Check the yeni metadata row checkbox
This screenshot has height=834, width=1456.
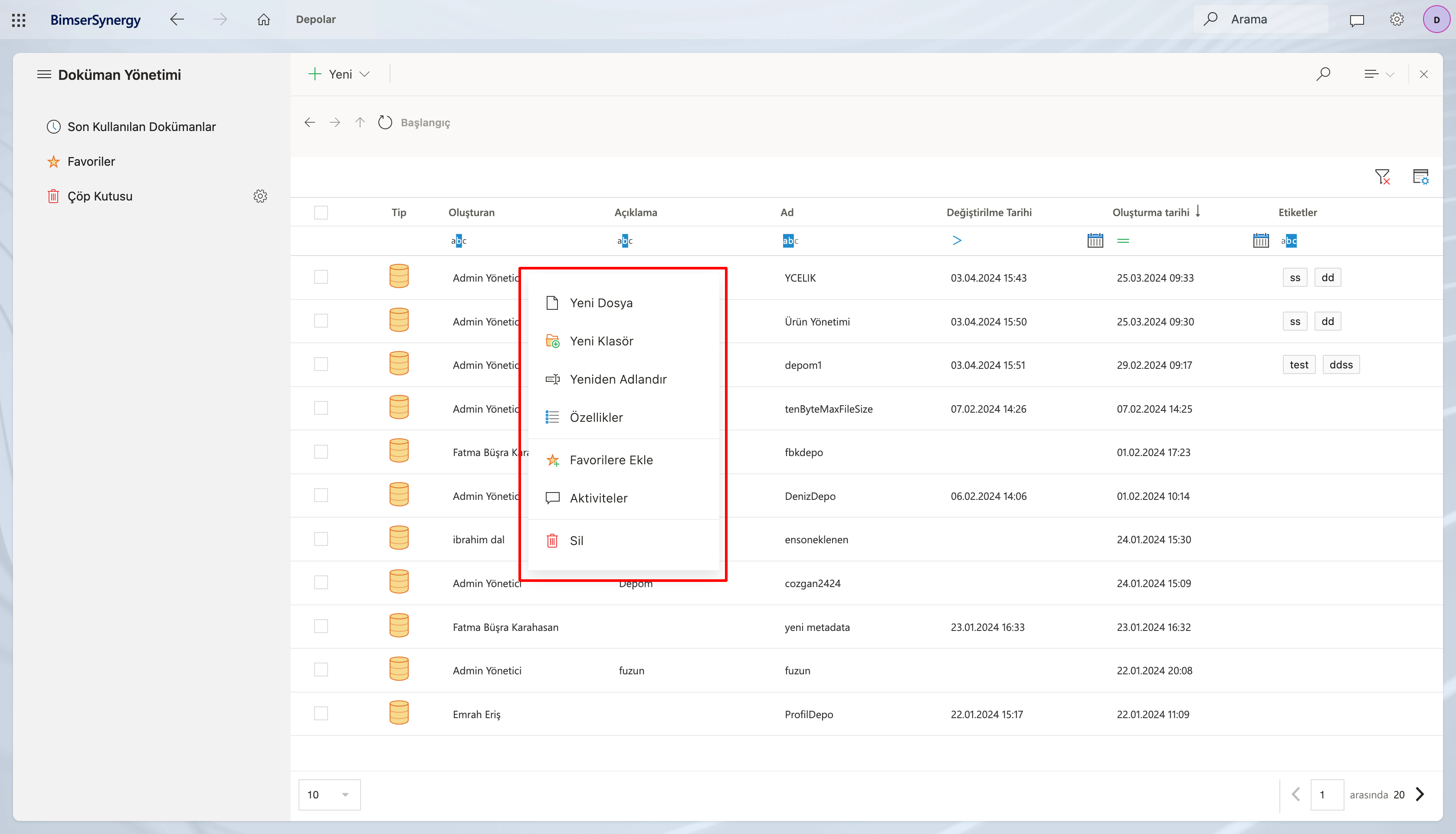[321, 626]
